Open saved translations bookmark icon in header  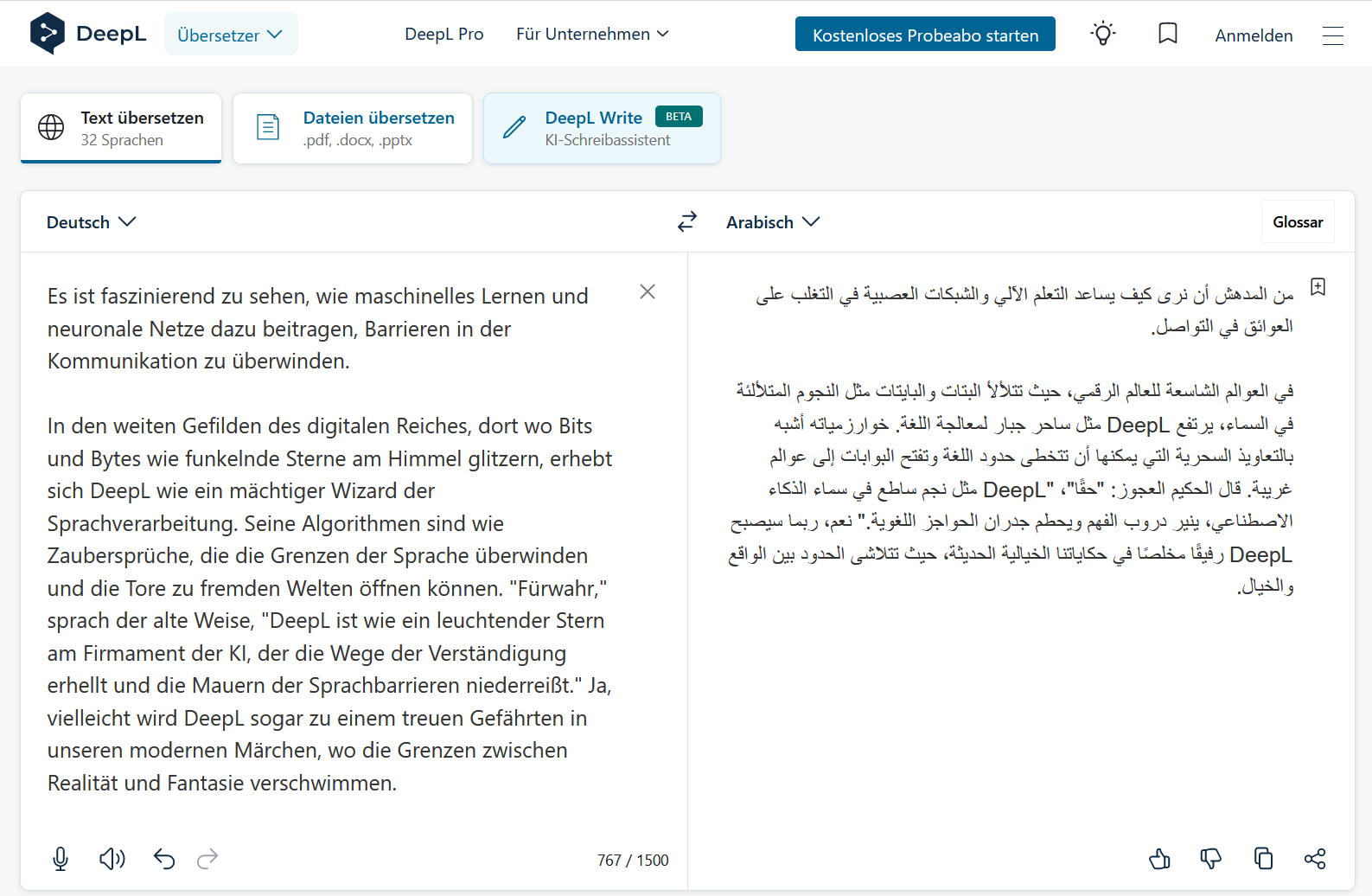1168,34
